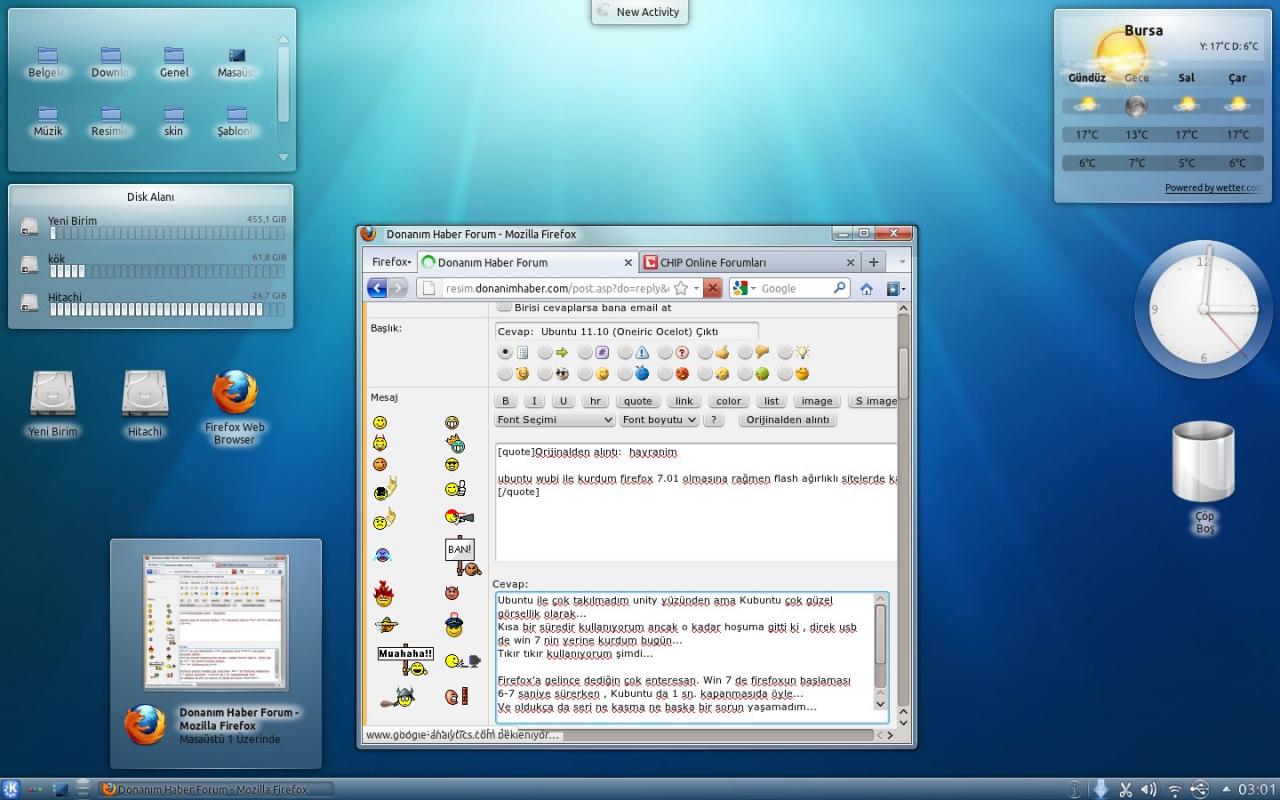The image size is (1280, 800).
Task: Open Firefox Web Browser desktop shortcut
Action: (x=235, y=407)
